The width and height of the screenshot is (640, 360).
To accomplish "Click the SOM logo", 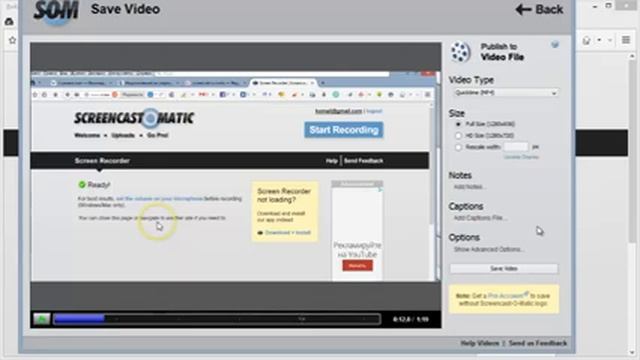I will [x=56, y=11].
